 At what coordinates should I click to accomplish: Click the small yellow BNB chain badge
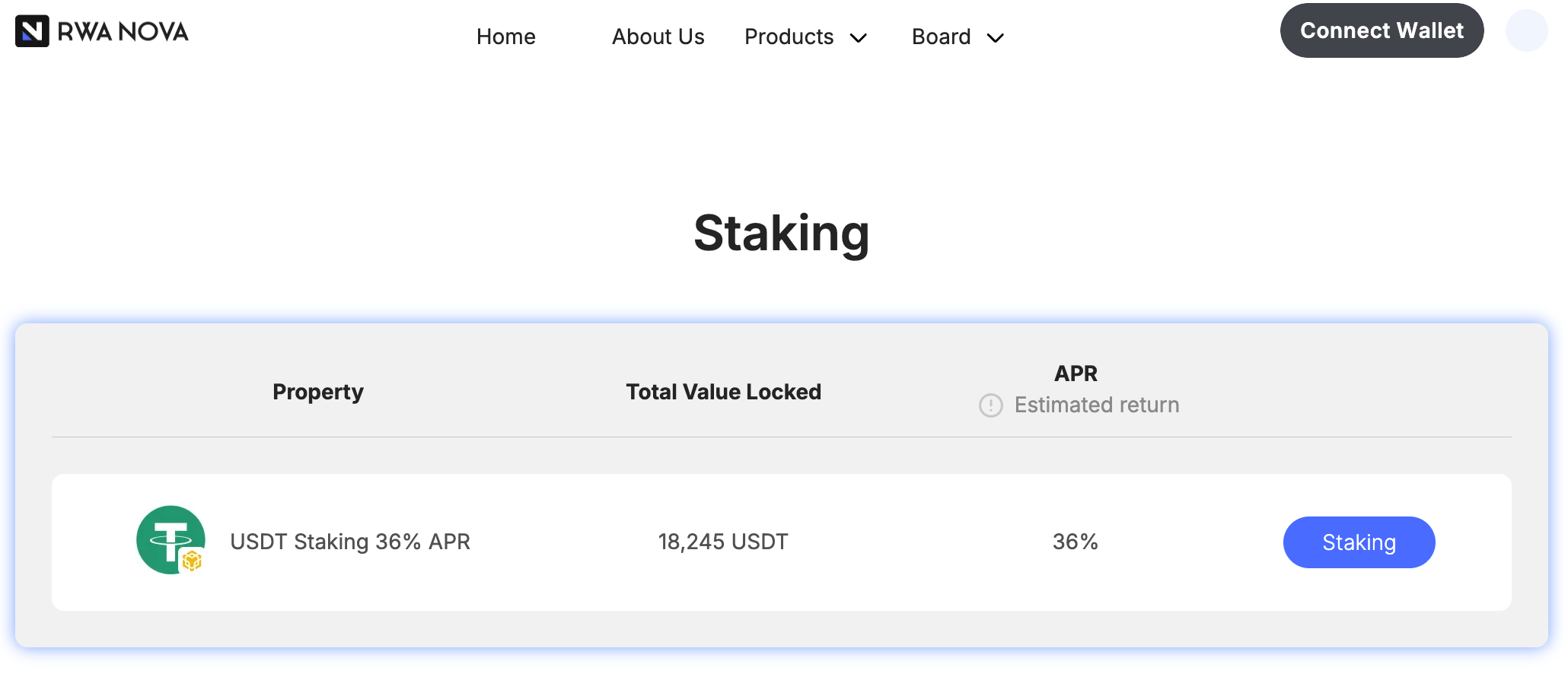click(192, 561)
